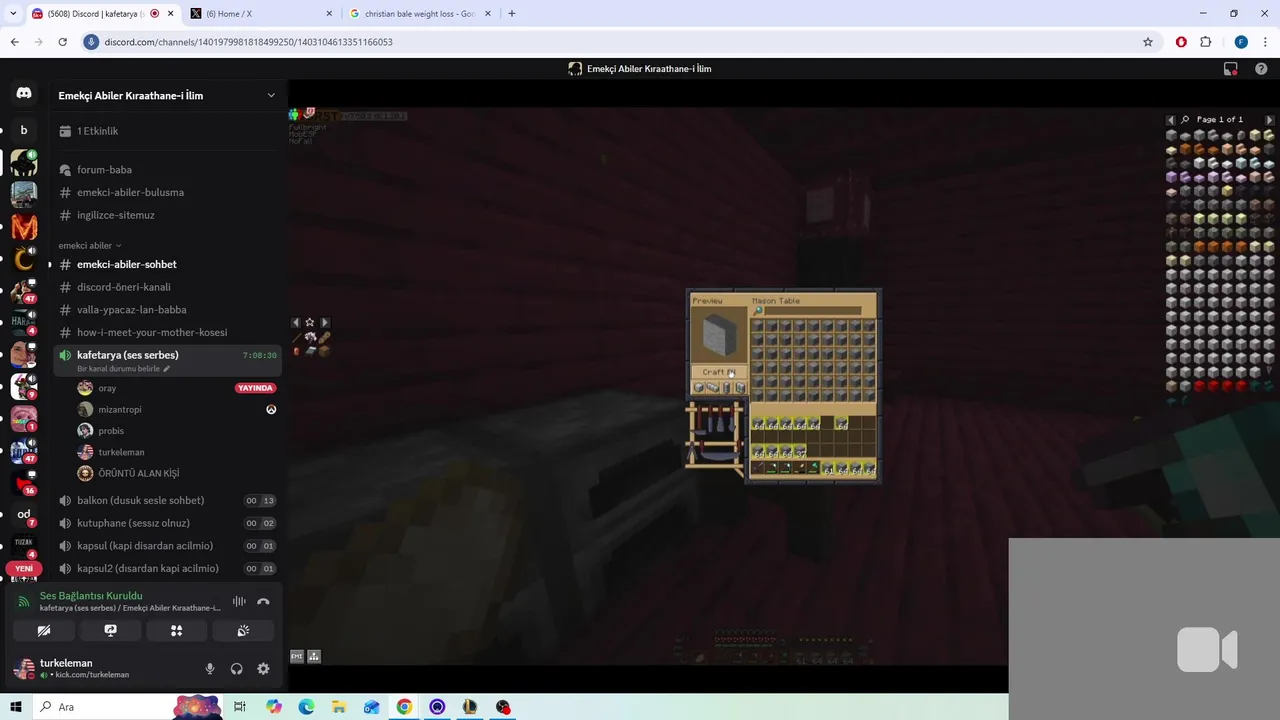Switch to the Home / X browser tab
The image size is (1280, 720).
[260, 14]
